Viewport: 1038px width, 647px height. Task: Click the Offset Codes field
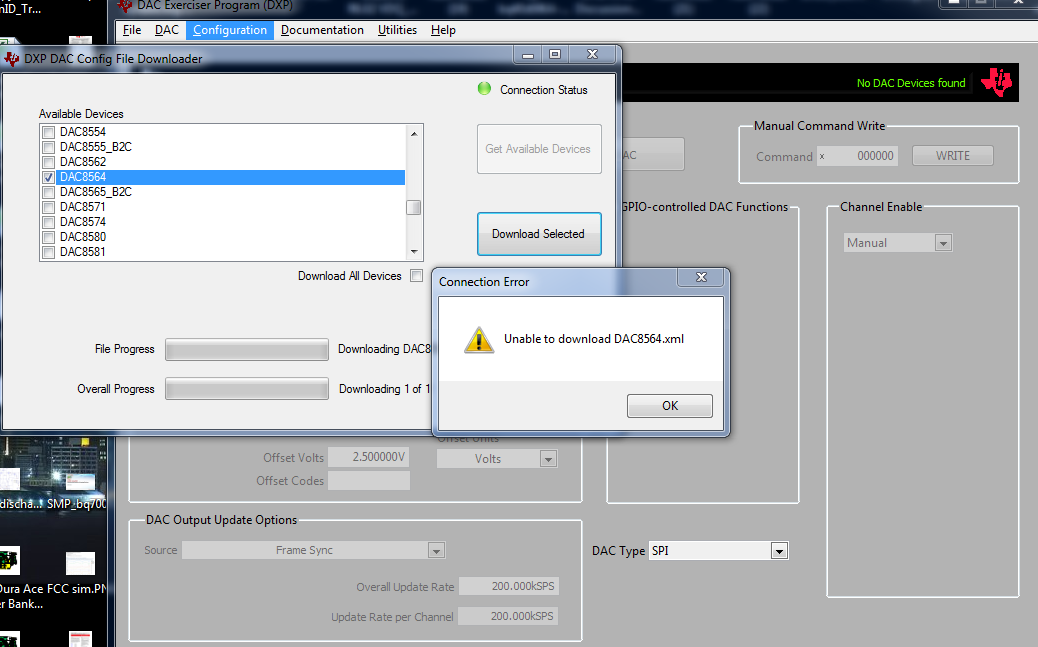point(369,481)
